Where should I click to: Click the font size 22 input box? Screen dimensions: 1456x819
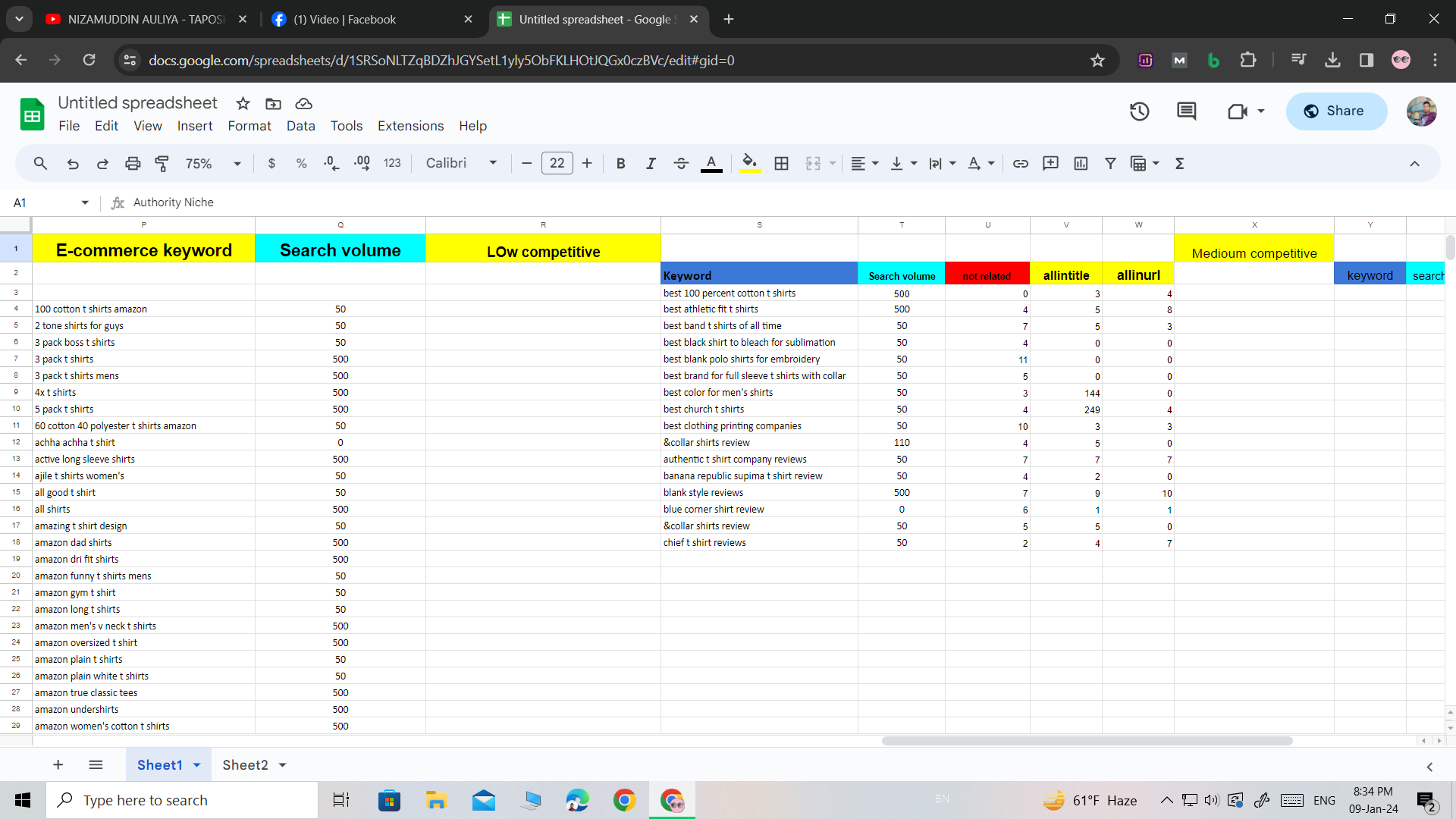pos(557,163)
